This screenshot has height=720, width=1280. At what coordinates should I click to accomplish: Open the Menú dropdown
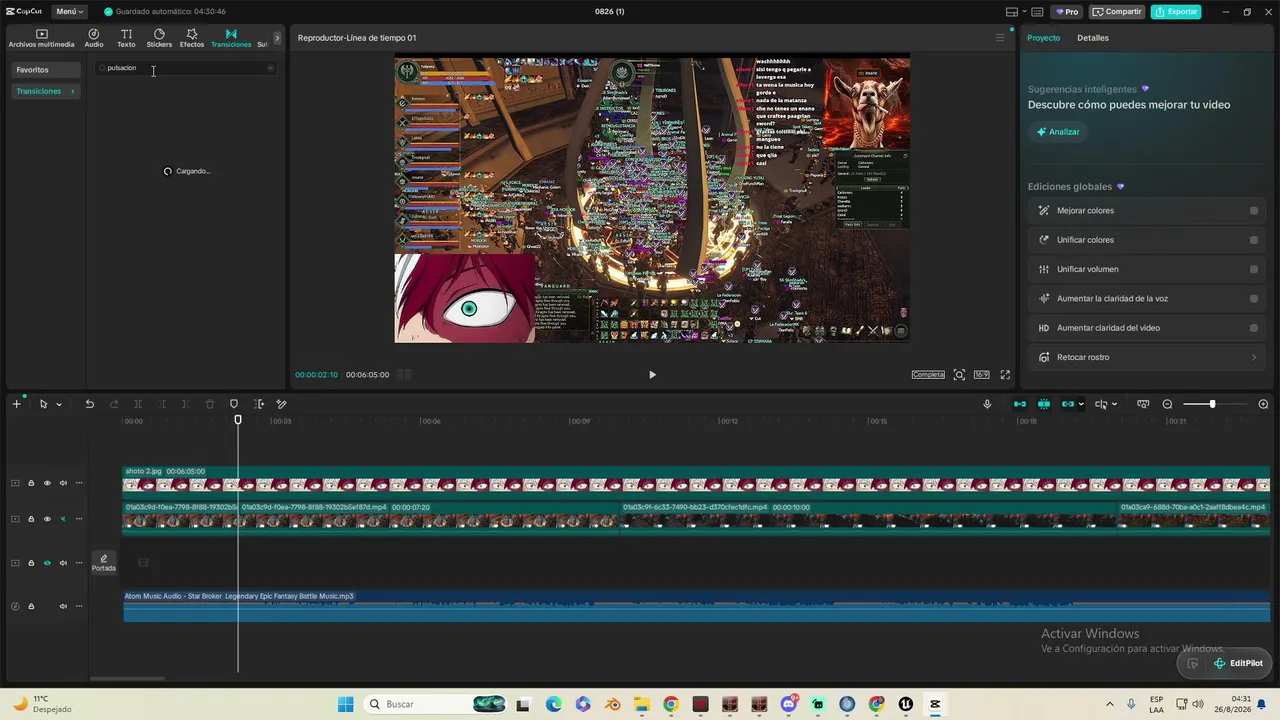[70, 12]
